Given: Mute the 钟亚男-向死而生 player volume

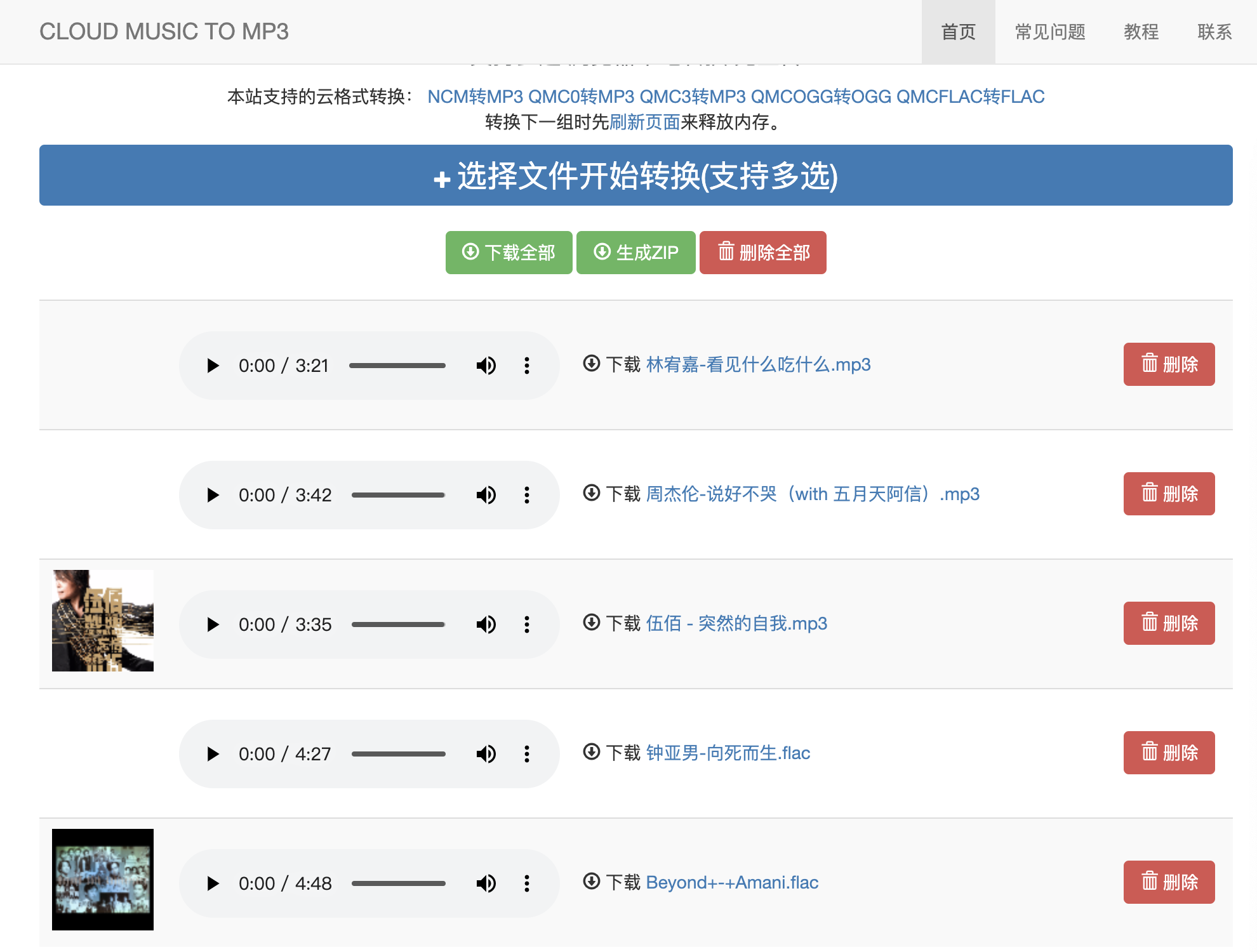Looking at the screenshot, I should pos(486,753).
